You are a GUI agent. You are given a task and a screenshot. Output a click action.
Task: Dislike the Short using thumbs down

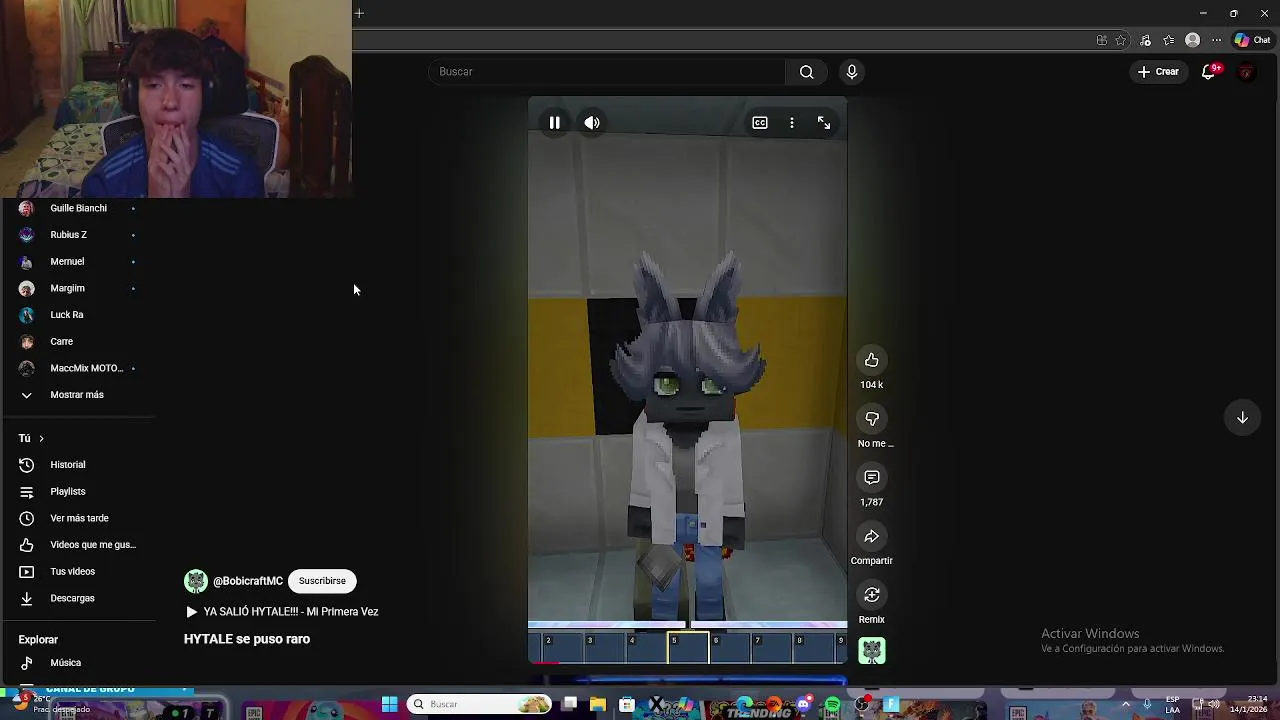pos(872,419)
